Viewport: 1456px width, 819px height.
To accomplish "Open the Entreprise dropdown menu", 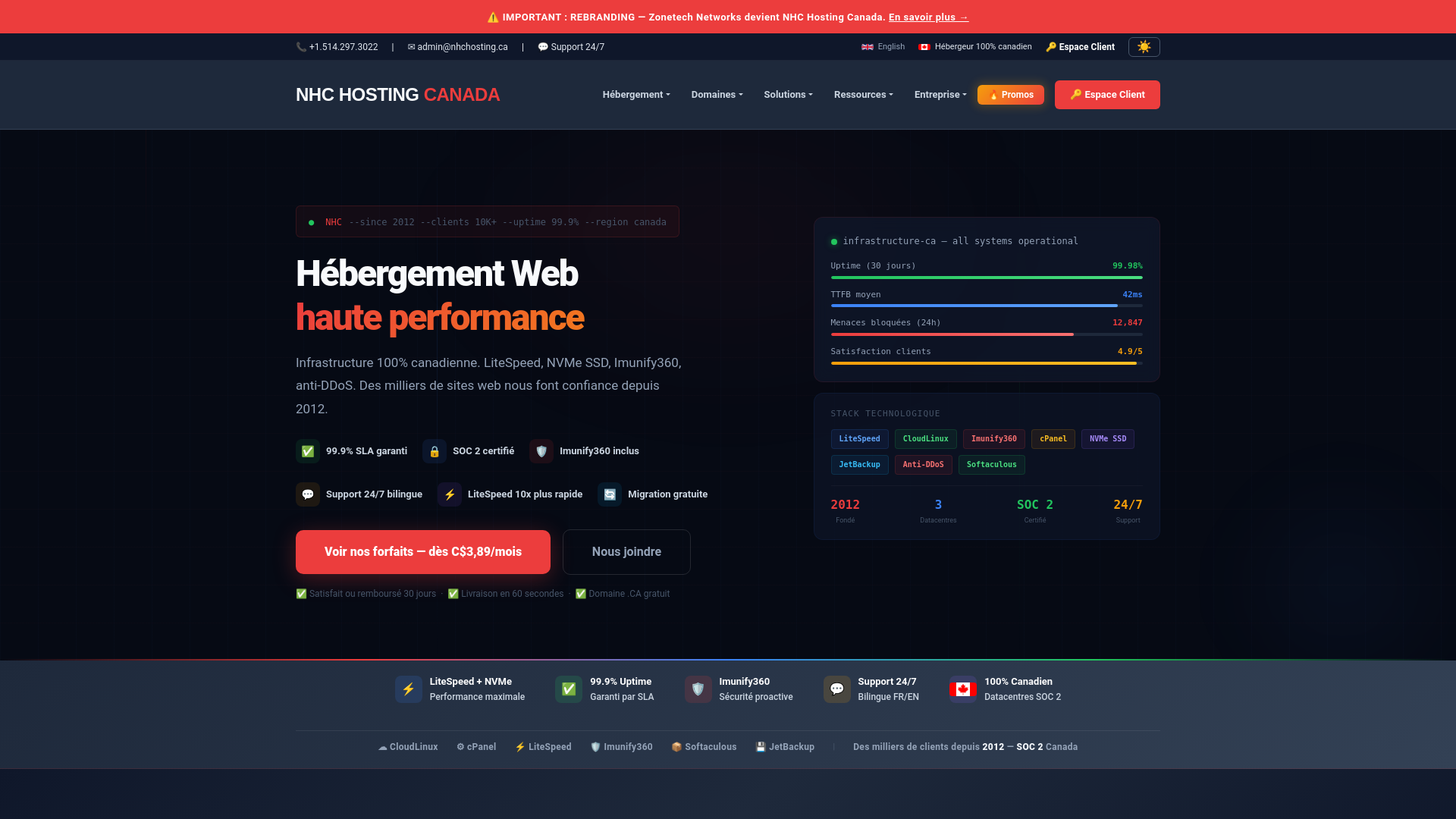I will click(x=940, y=95).
